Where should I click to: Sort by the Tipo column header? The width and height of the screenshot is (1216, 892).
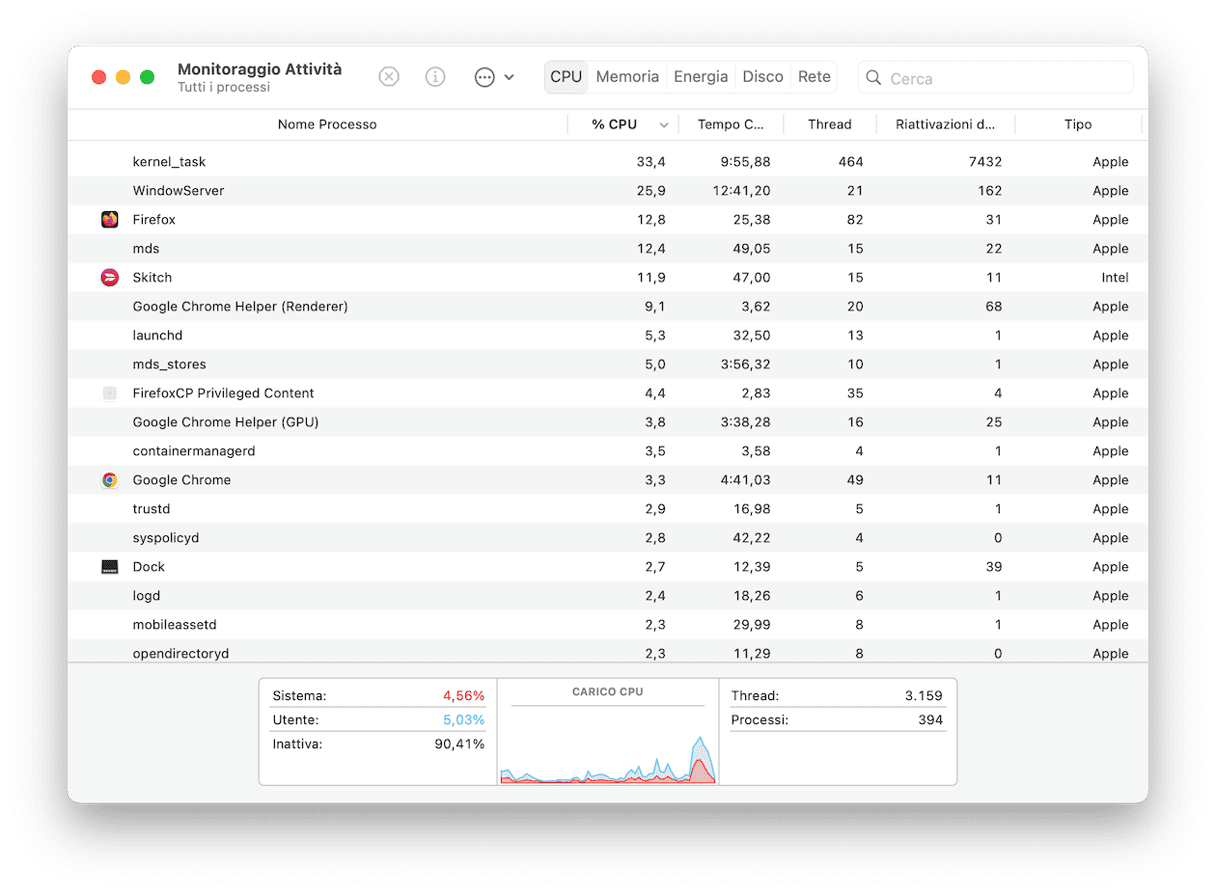click(x=1078, y=125)
